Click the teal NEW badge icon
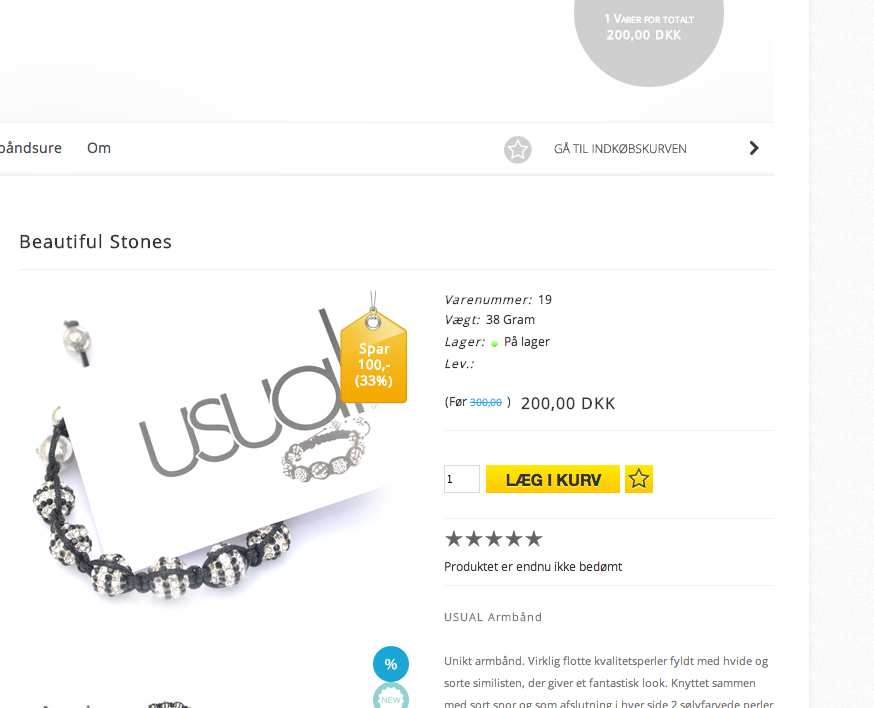This screenshot has width=874, height=708. coord(391,699)
